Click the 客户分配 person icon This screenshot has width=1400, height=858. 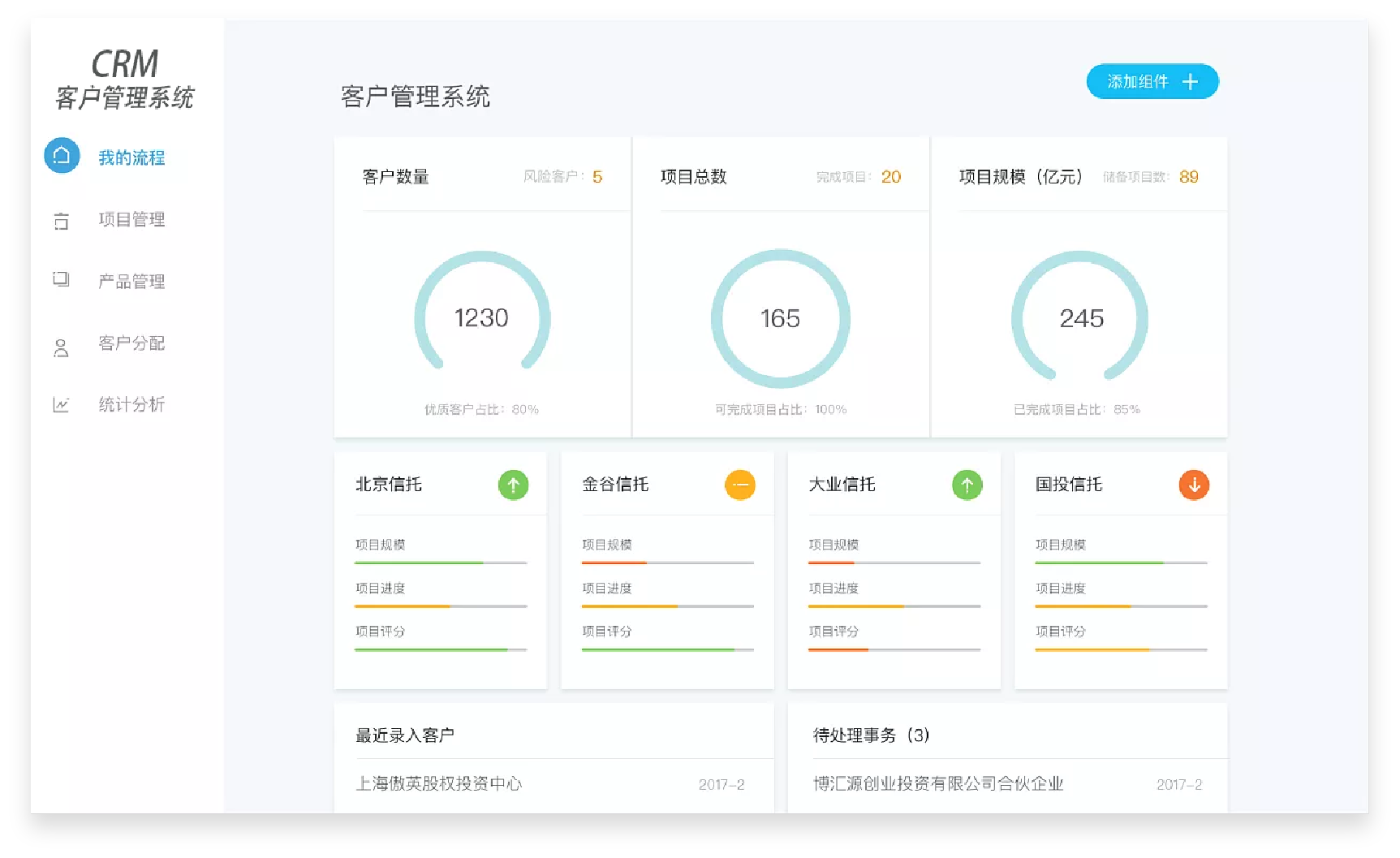click(61, 348)
